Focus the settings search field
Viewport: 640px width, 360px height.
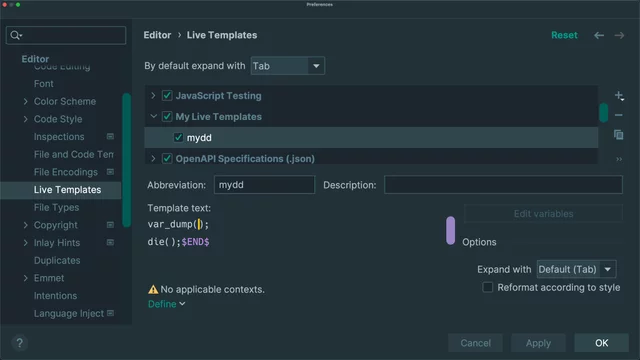coord(66,36)
